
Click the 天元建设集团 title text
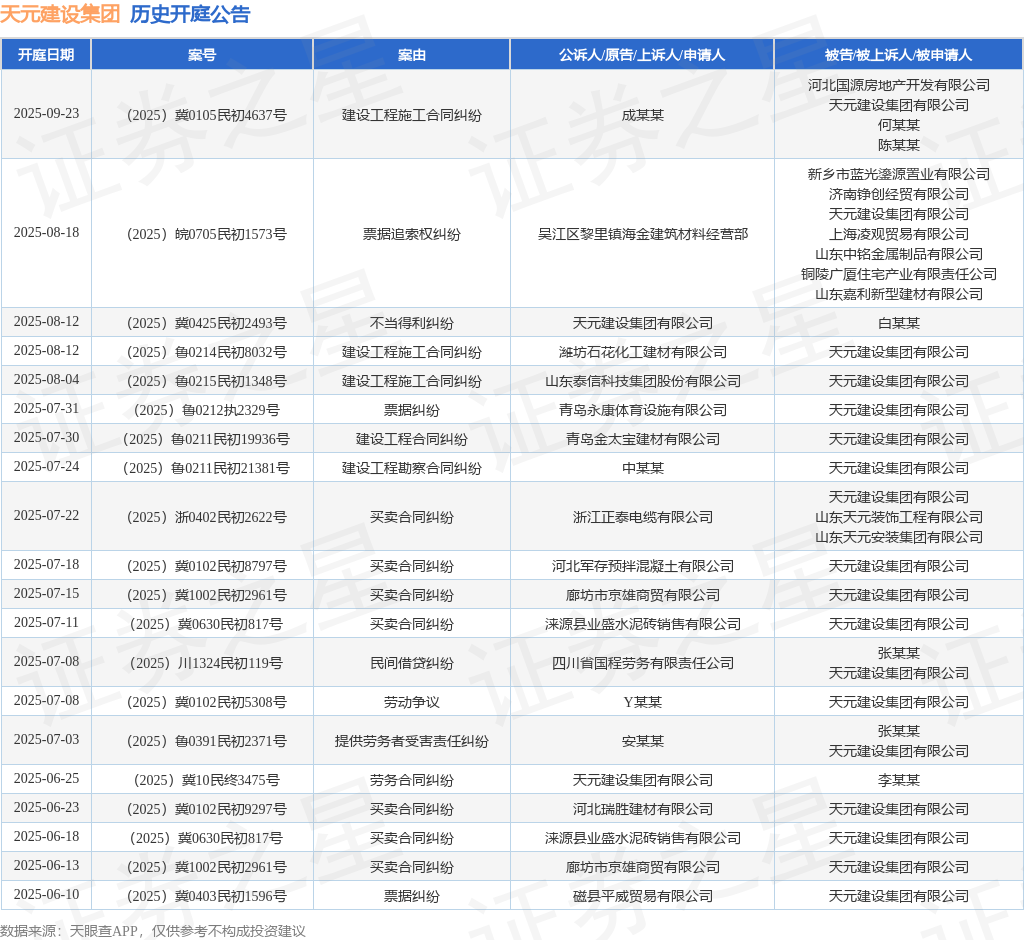tap(60, 14)
